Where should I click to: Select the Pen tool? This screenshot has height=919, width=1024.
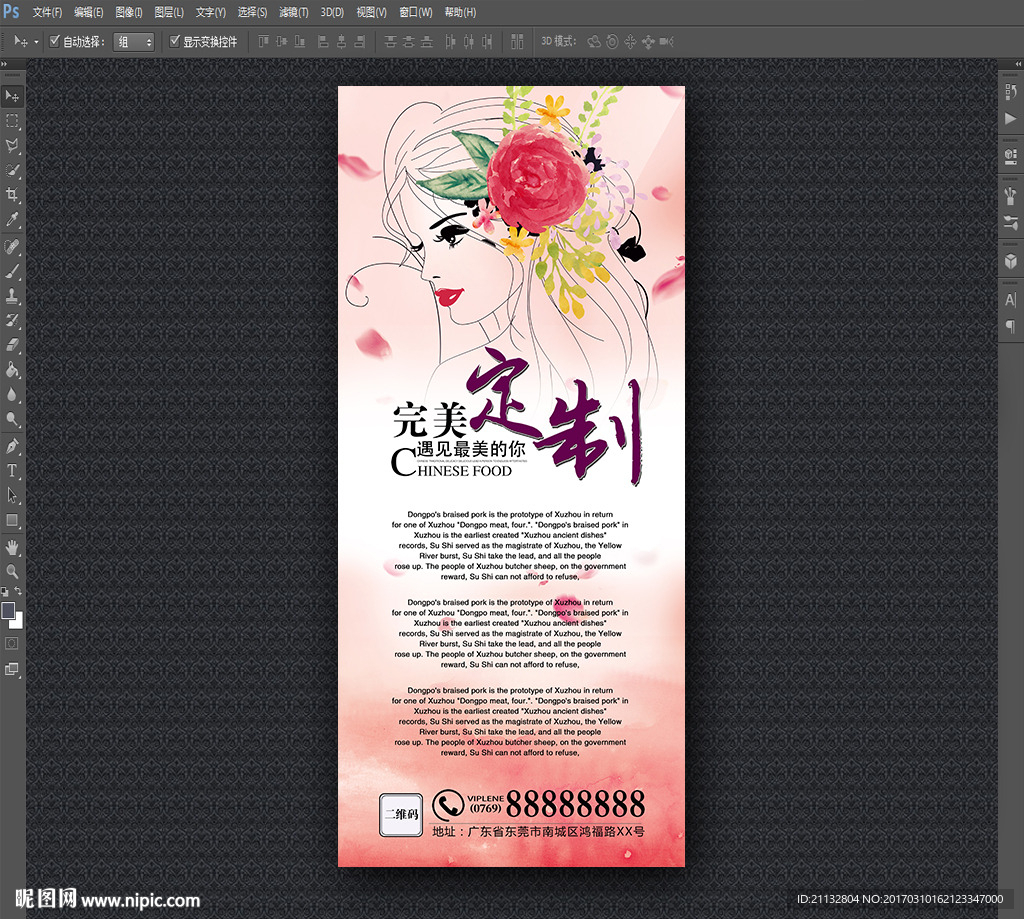[x=12, y=447]
